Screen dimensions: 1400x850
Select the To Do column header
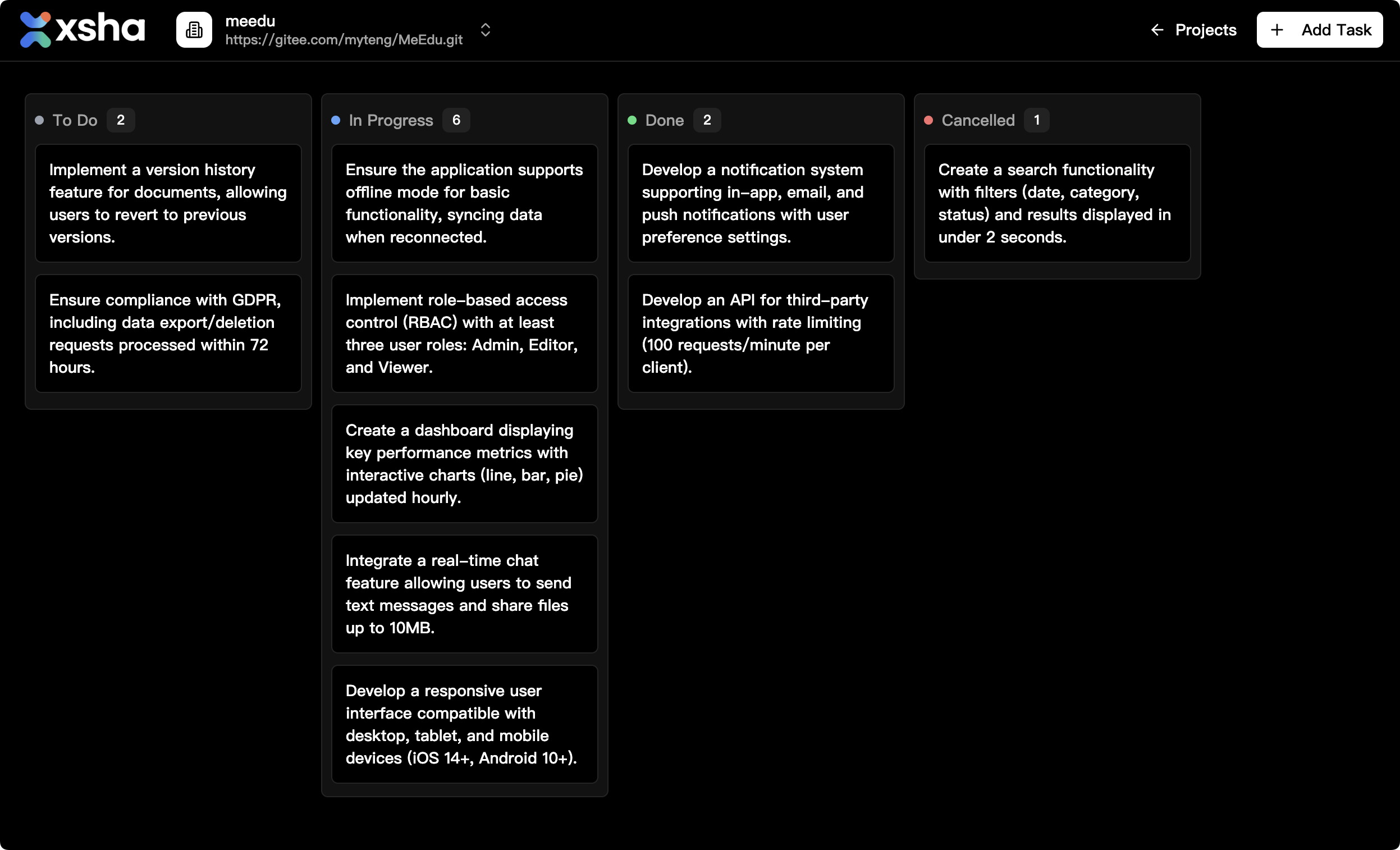tap(75, 120)
